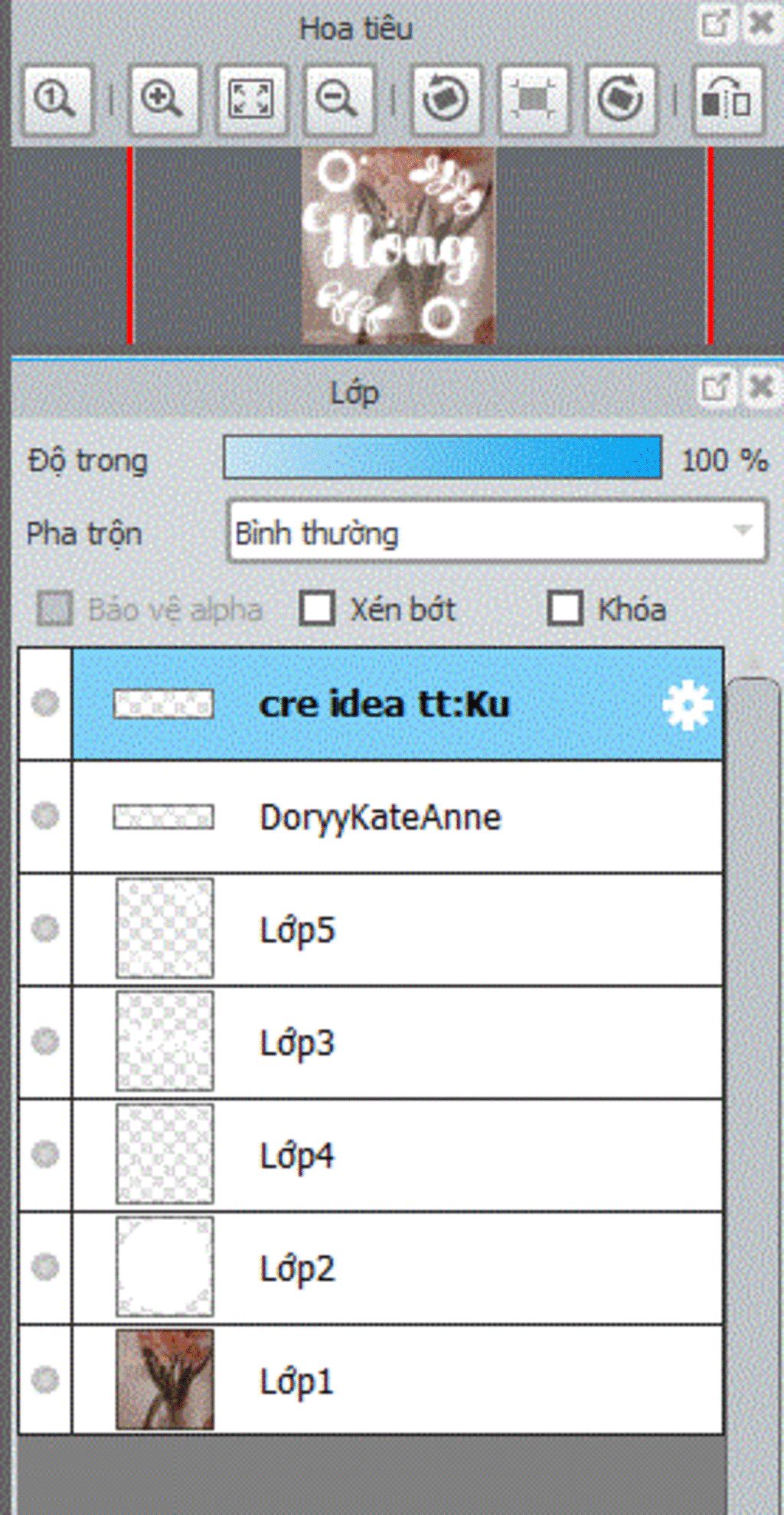Screen dimensions: 784x1515
Task: Reset canvas rotation icon
Action: tap(534, 100)
